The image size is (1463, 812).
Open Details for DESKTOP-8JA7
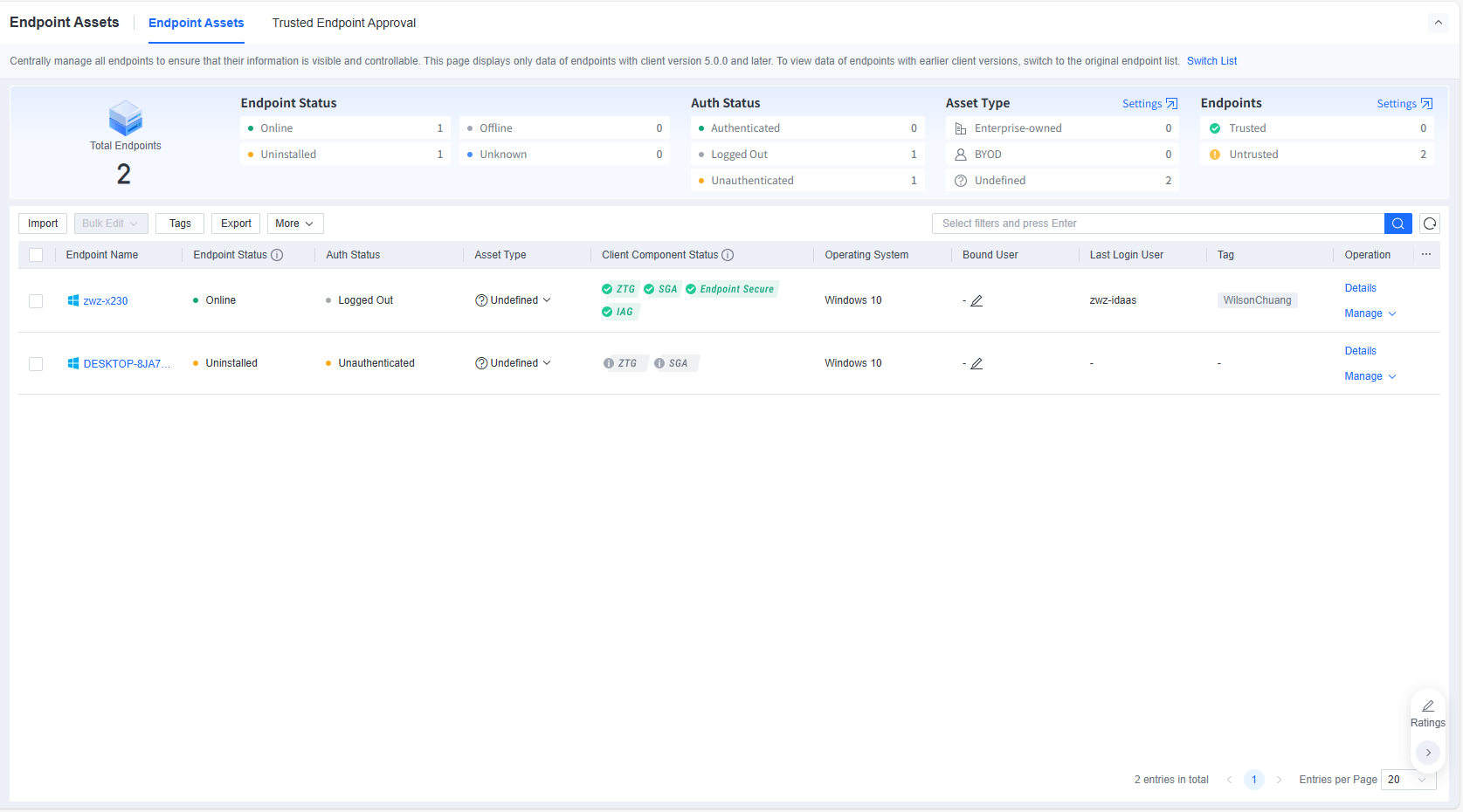[x=1360, y=351]
